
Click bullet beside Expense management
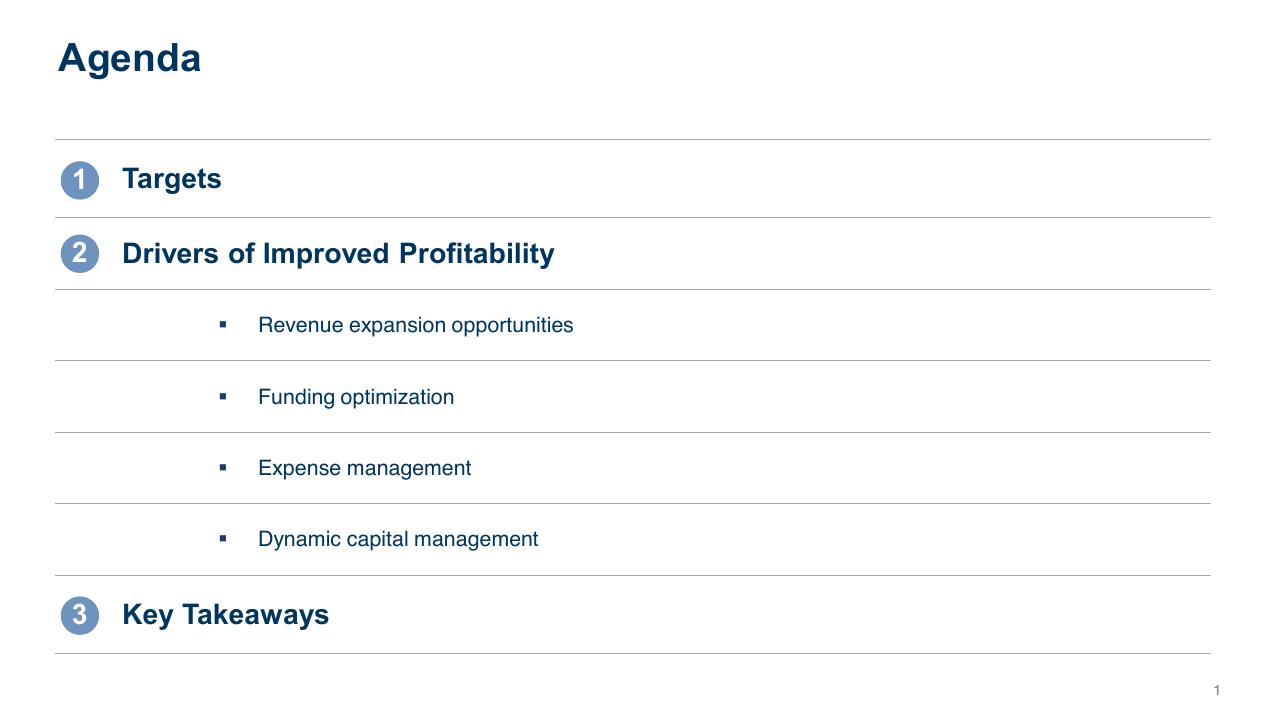(x=223, y=467)
